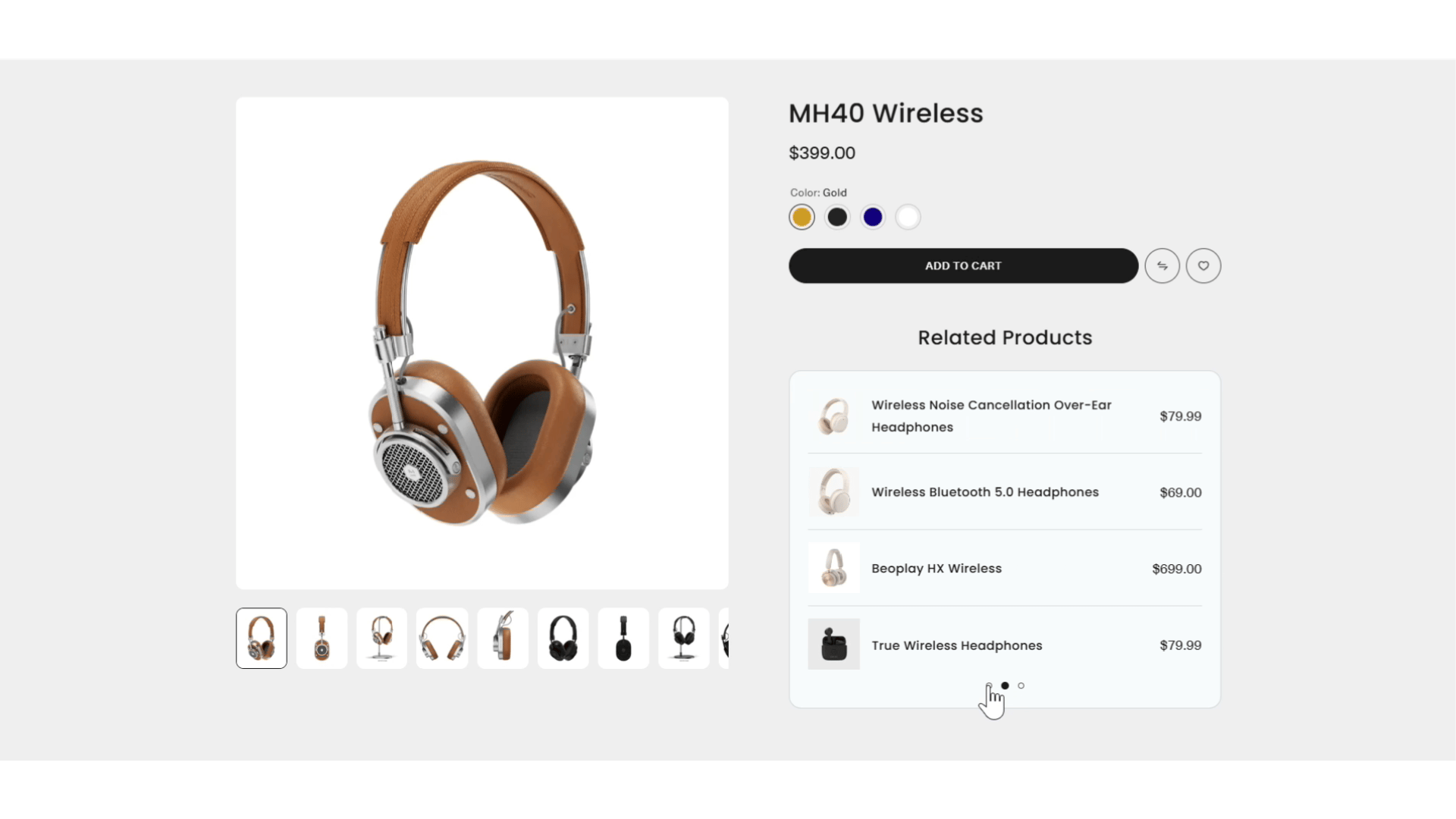Show brown headphones on stand thumbnail
The width and height of the screenshot is (1456, 819).
coord(381,639)
